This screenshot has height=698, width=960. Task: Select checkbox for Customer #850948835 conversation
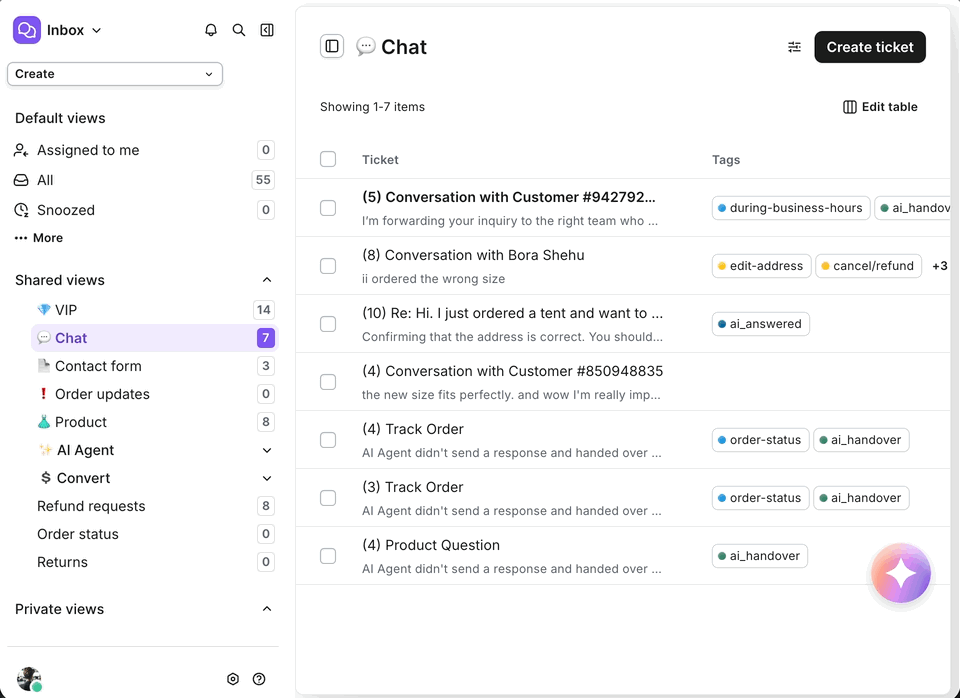[x=328, y=382]
